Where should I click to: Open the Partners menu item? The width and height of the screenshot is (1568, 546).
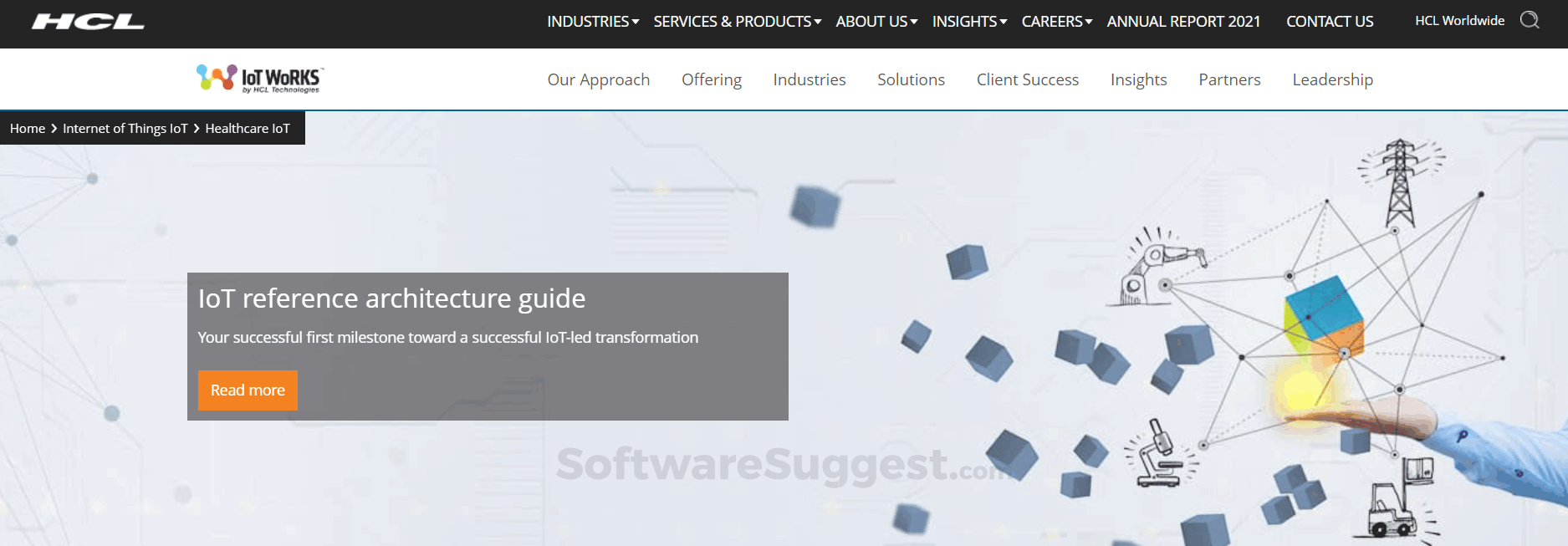click(x=1228, y=79)
